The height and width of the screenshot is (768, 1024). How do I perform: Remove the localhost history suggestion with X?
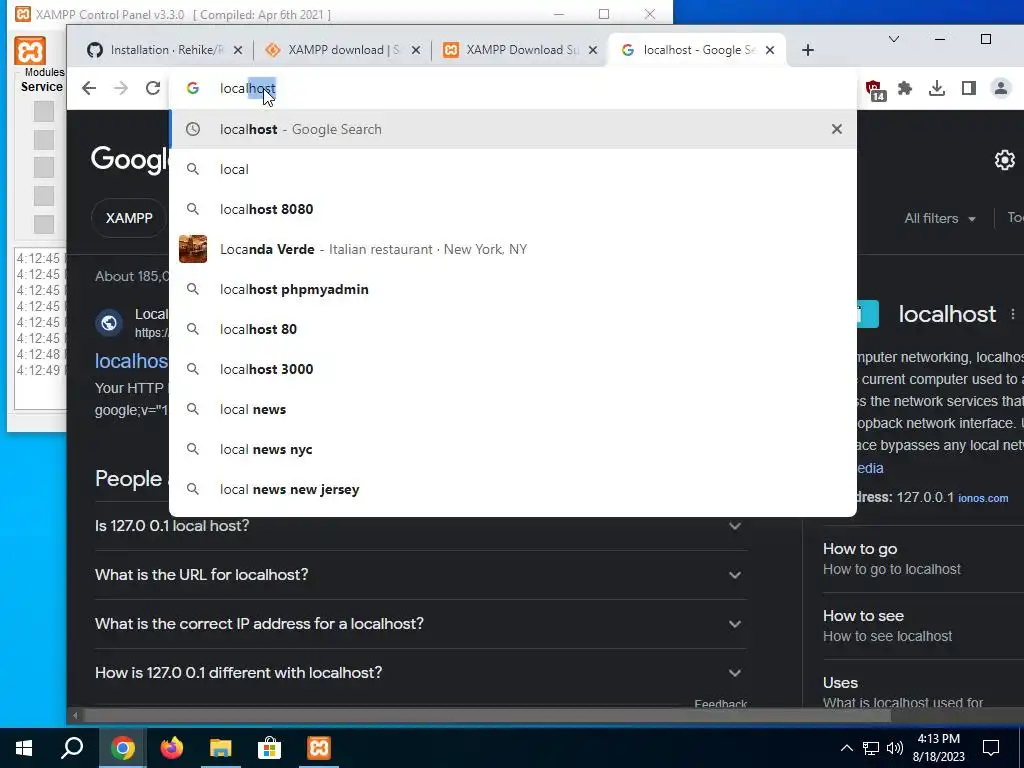click(837, 129)
